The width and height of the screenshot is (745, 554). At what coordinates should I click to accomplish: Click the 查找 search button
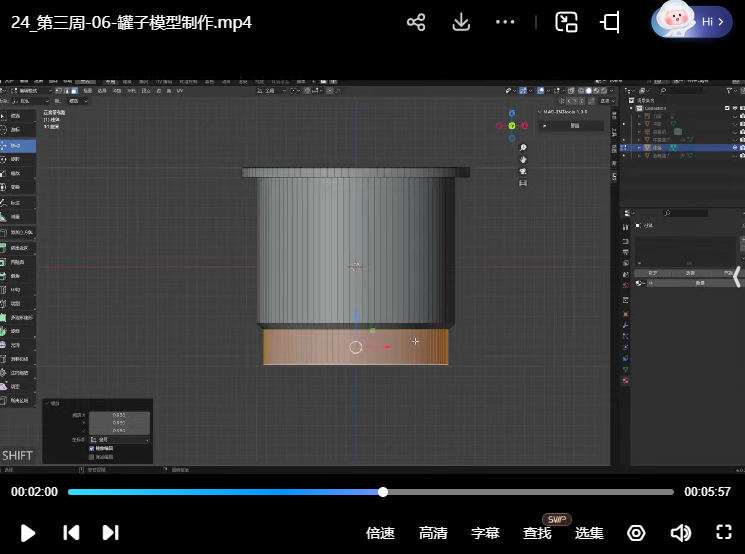537,533
